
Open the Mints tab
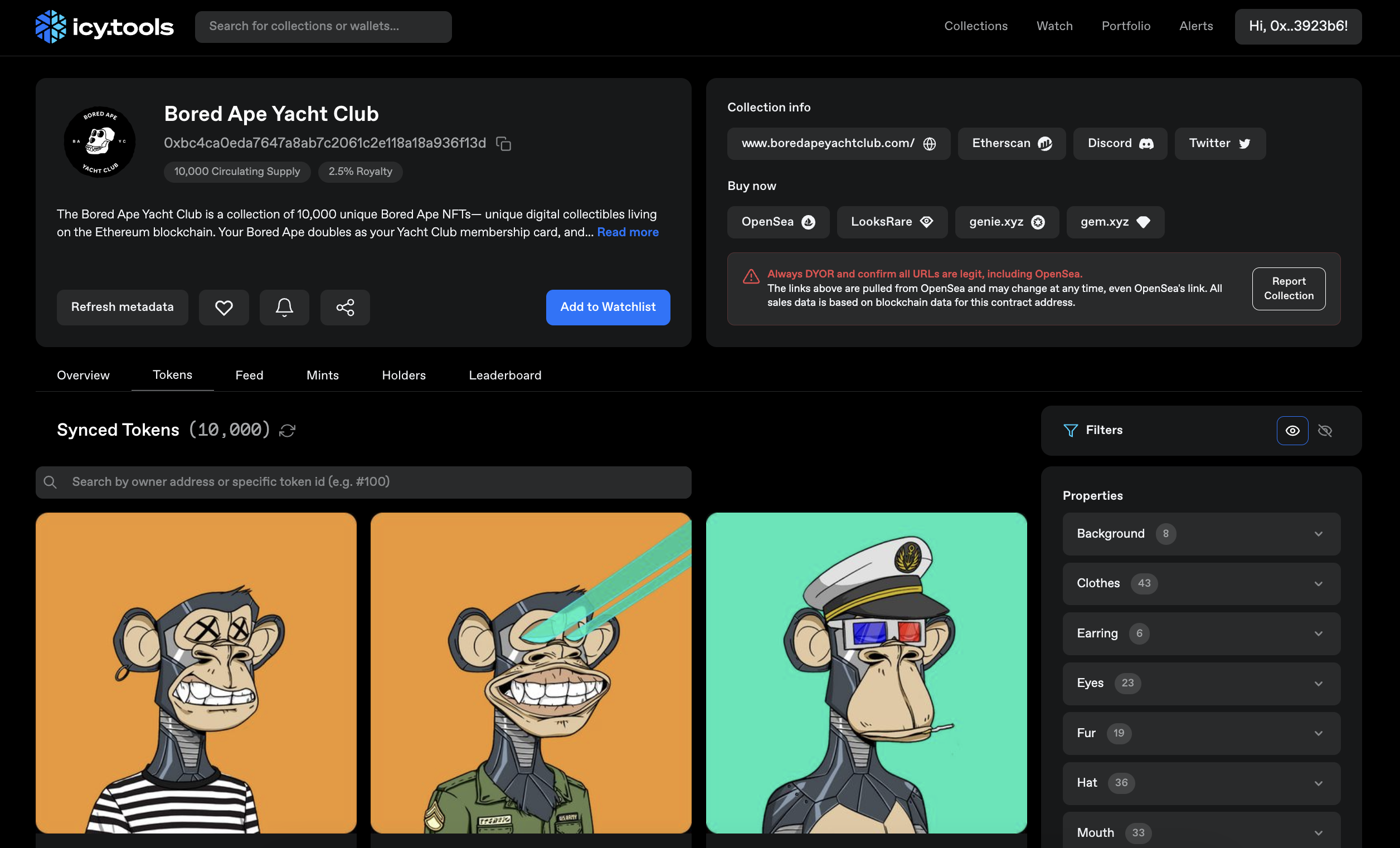coord(322,376)
